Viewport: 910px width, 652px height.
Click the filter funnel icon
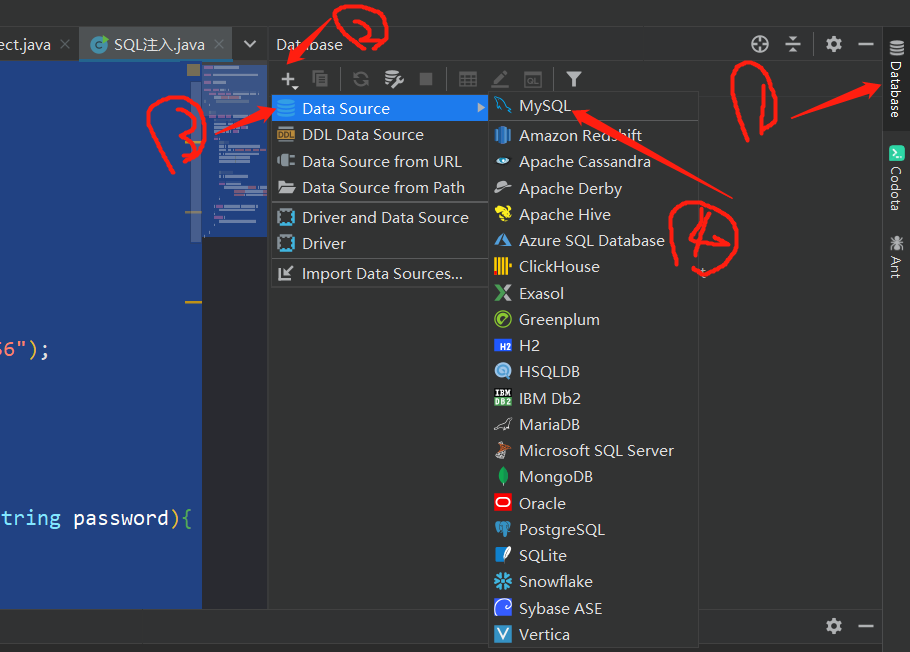[x=573, y=79]
